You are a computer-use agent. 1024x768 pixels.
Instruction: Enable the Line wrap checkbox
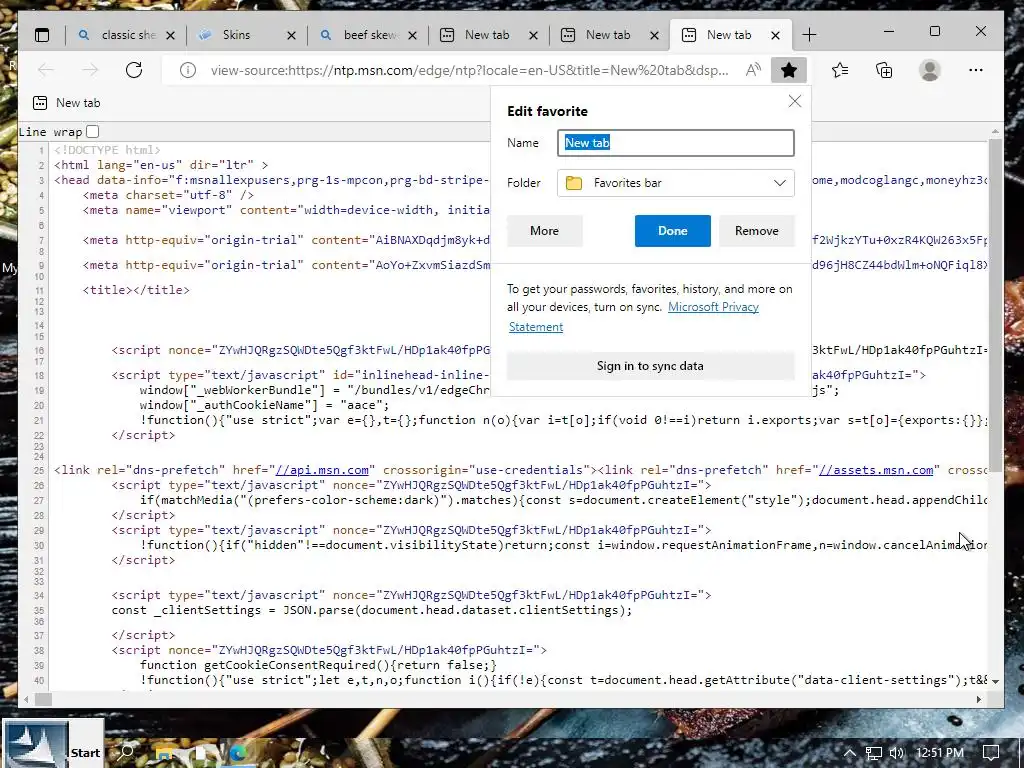(93, 131)
